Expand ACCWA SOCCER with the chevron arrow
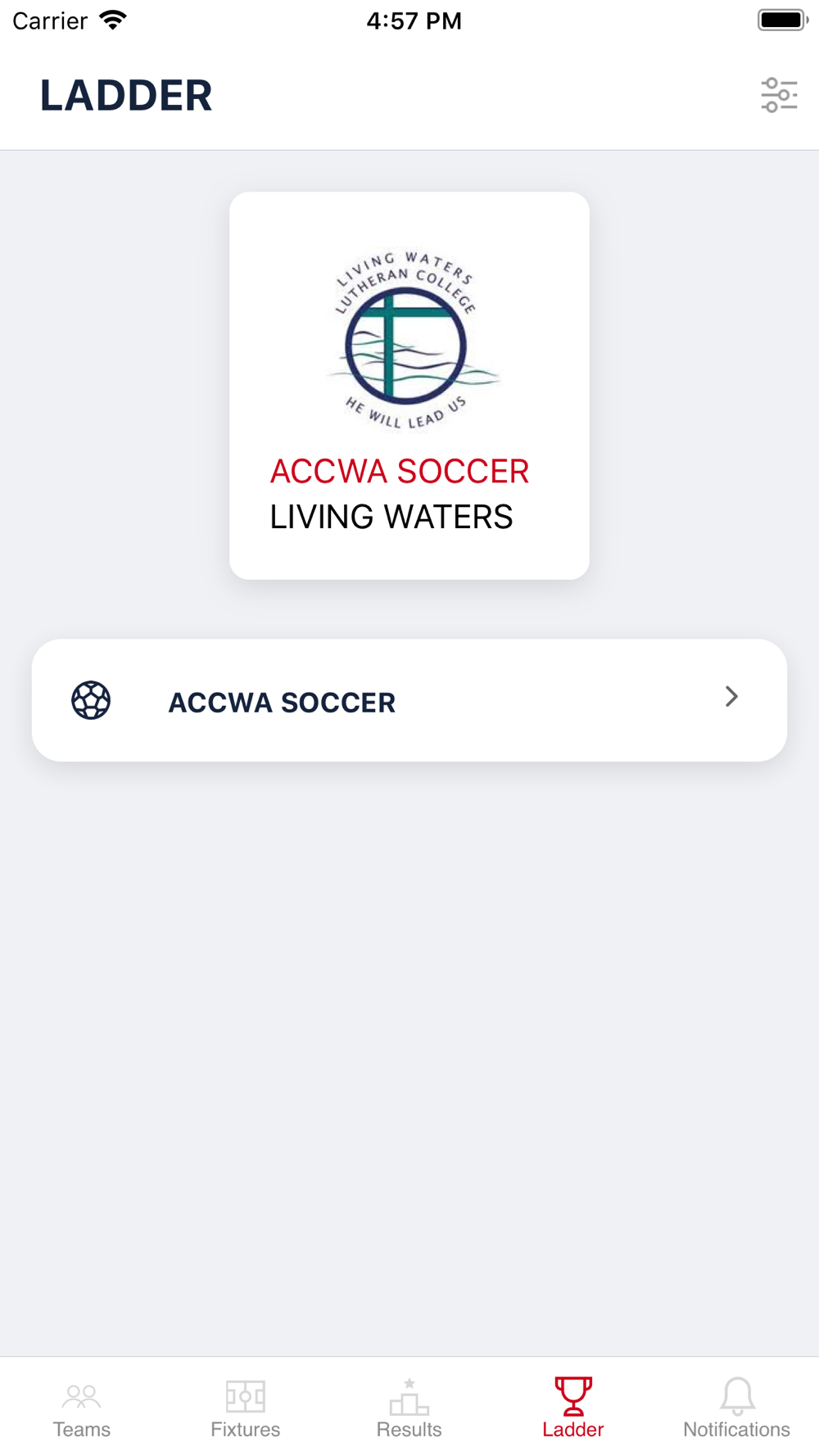Screen dimensions: 819x1456 pos(731,697)
